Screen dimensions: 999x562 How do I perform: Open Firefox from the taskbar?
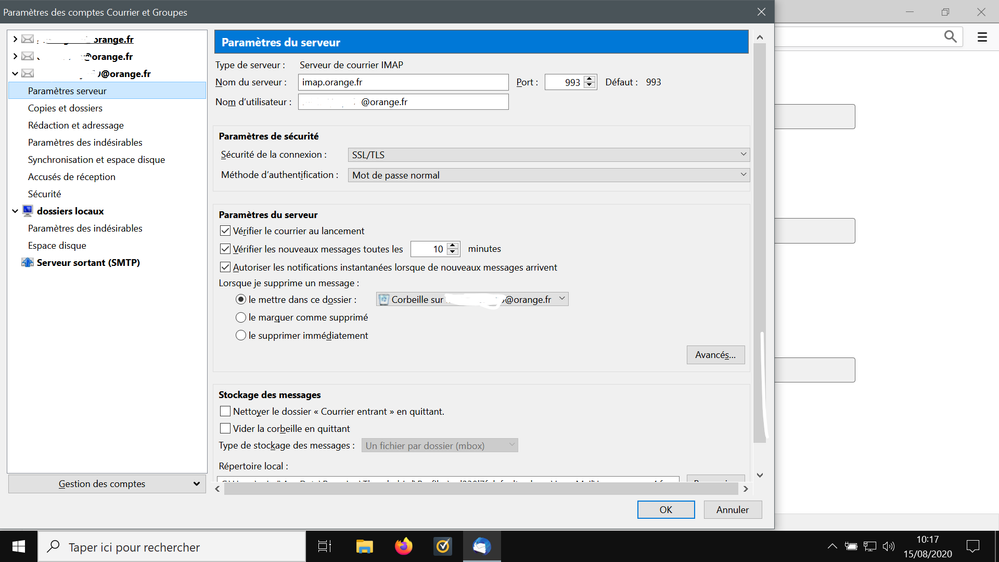pyautogui.click(x=404, y=546)
